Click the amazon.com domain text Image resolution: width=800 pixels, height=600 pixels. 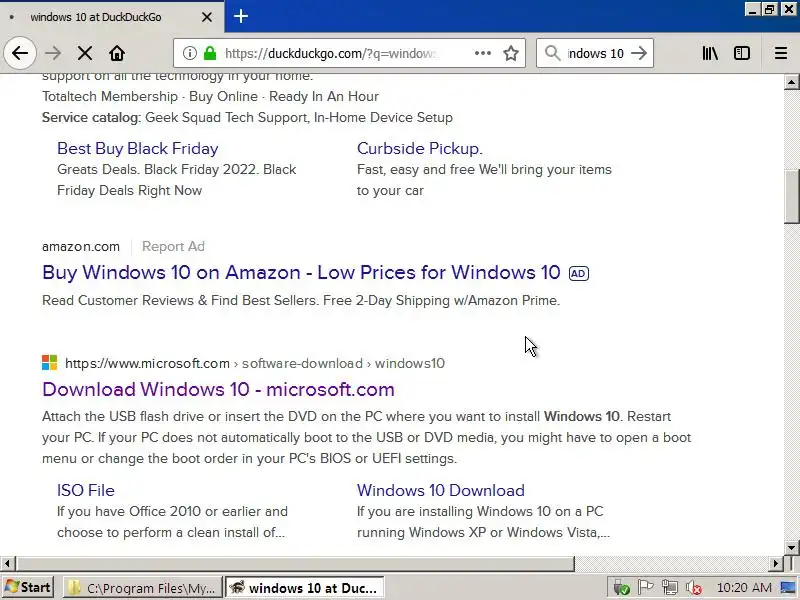pos(81,246)
